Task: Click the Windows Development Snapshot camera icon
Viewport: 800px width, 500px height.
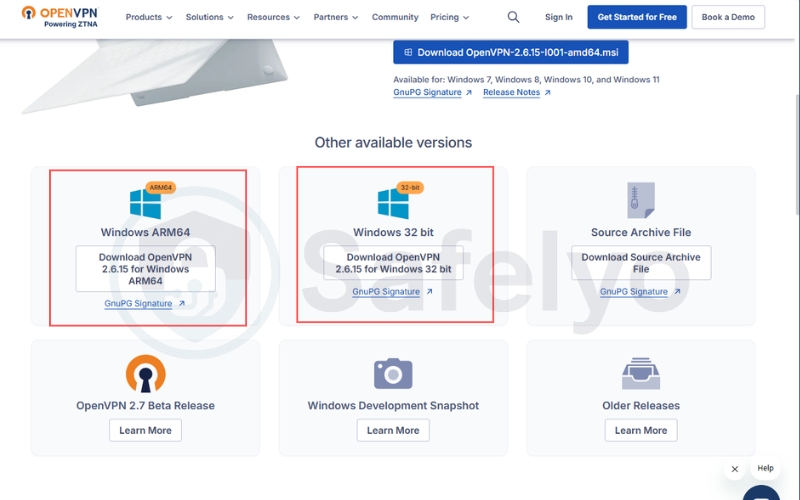Action: coord(393,373)
